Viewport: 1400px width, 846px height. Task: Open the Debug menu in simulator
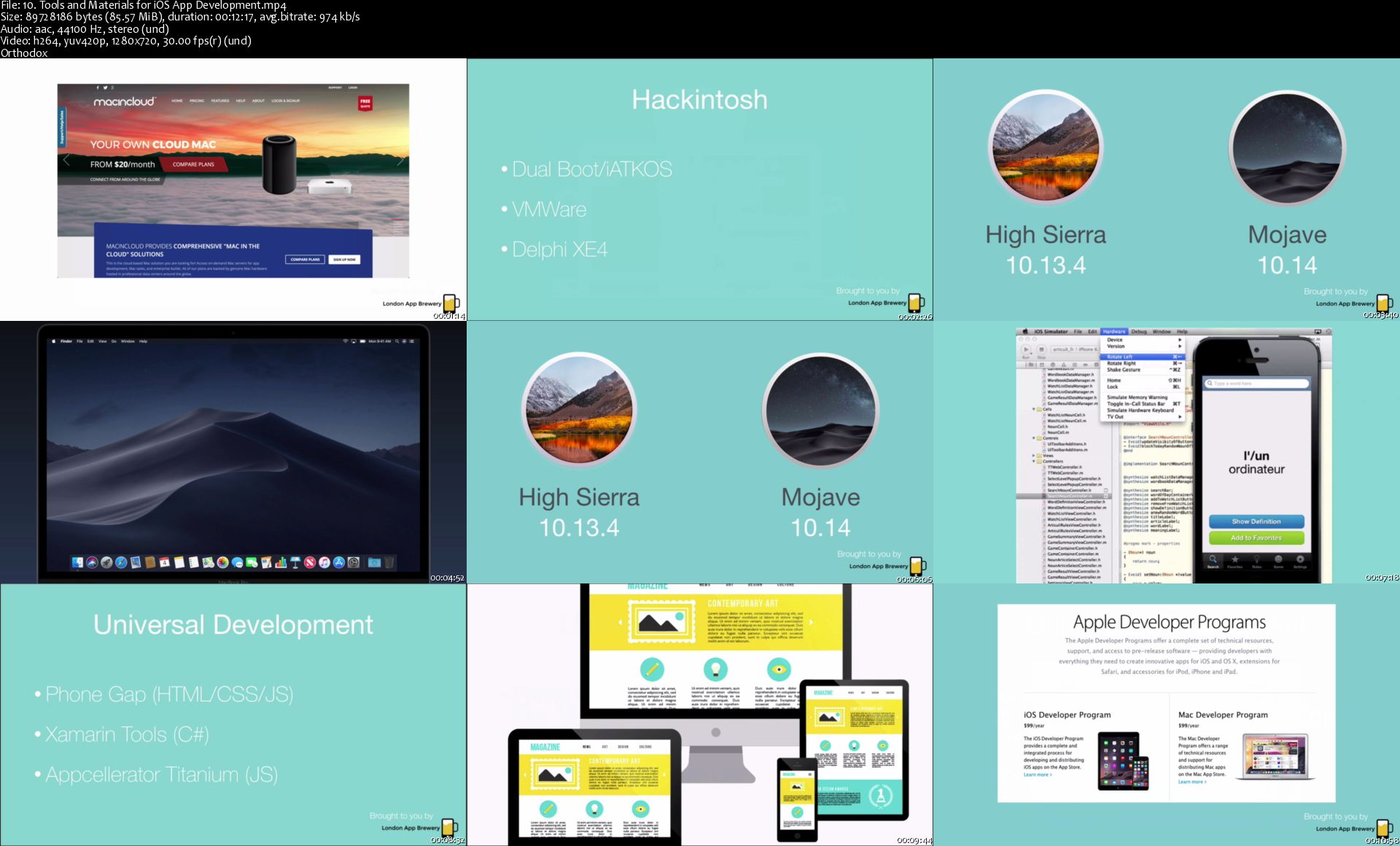pyautogui.click(x=1139, y=332)
